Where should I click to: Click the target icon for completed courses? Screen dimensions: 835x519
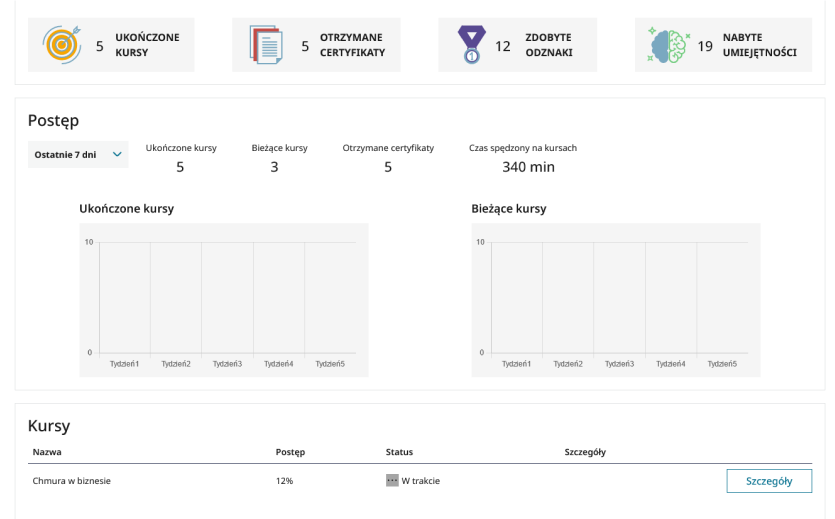coord(60,45)
